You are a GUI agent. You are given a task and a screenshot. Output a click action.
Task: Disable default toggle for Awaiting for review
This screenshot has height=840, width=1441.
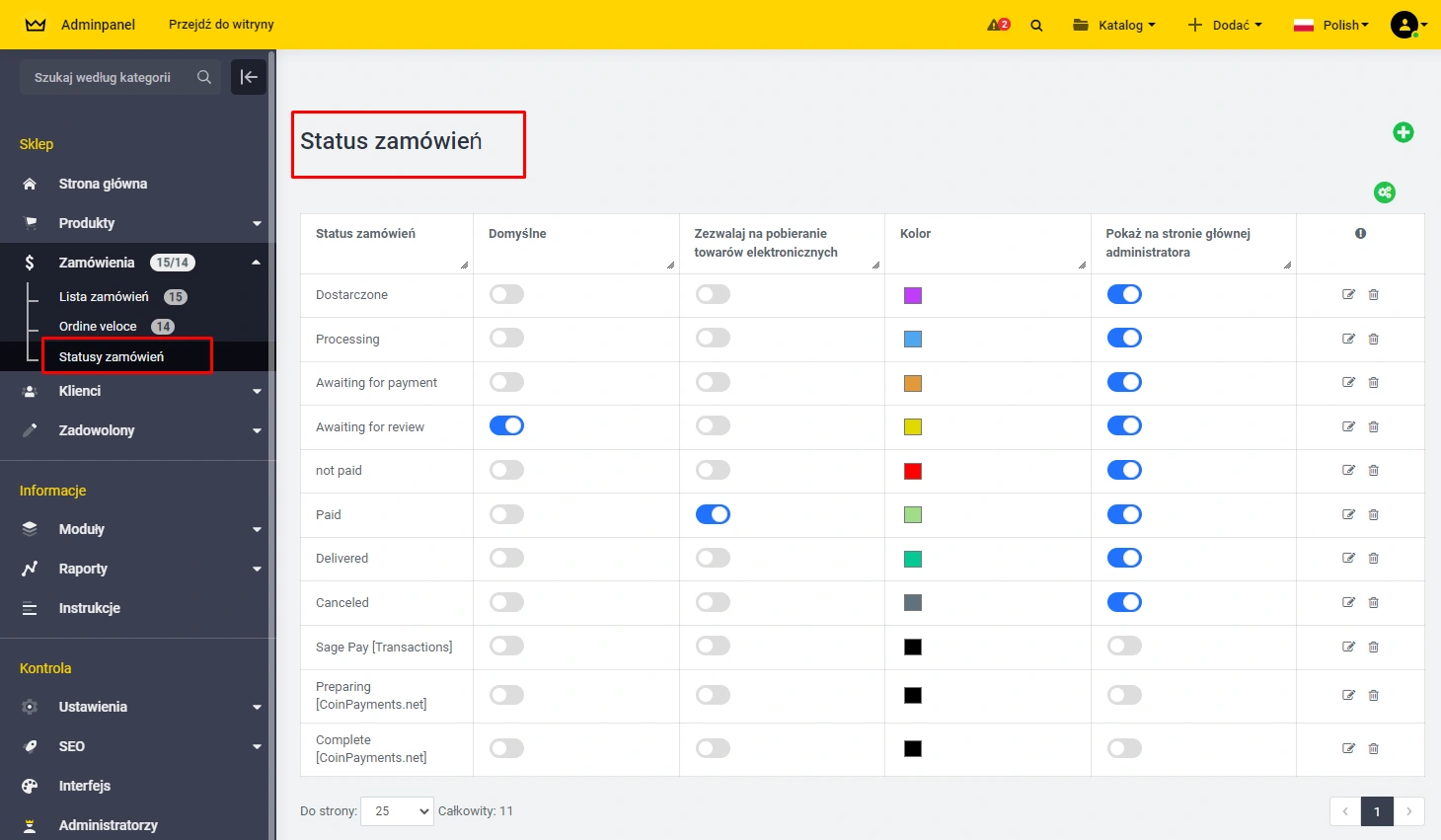tap(506, 425)
